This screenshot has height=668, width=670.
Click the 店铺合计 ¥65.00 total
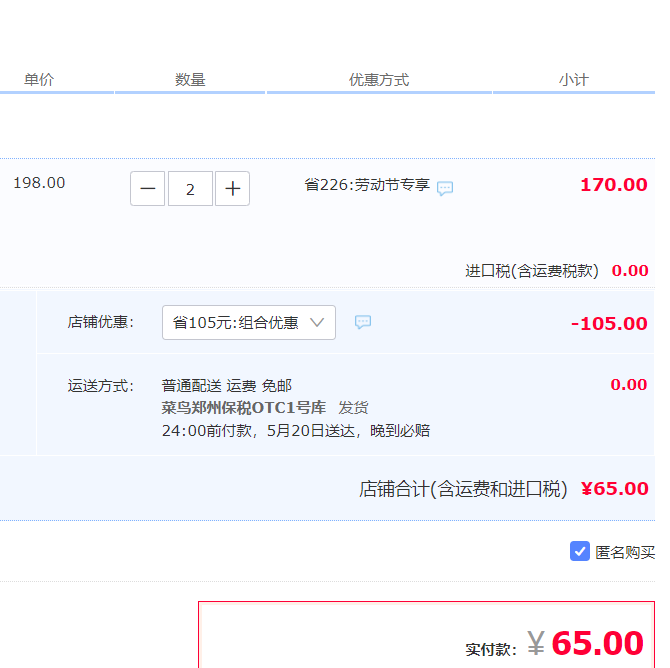504,488
